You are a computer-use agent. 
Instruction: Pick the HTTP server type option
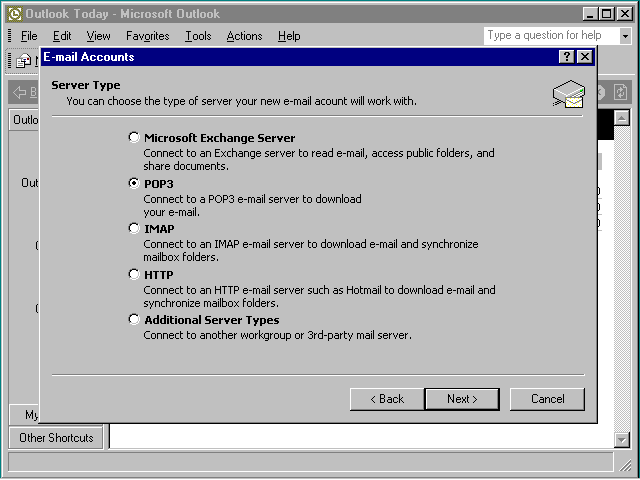134,274
